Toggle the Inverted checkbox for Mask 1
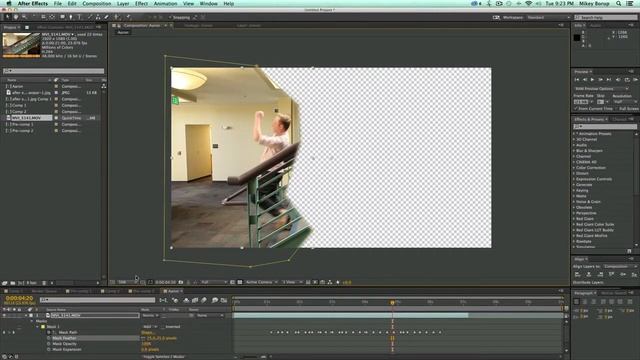This screenshot has height=360, width=640. pyautogui.click(x=162, y=327)
